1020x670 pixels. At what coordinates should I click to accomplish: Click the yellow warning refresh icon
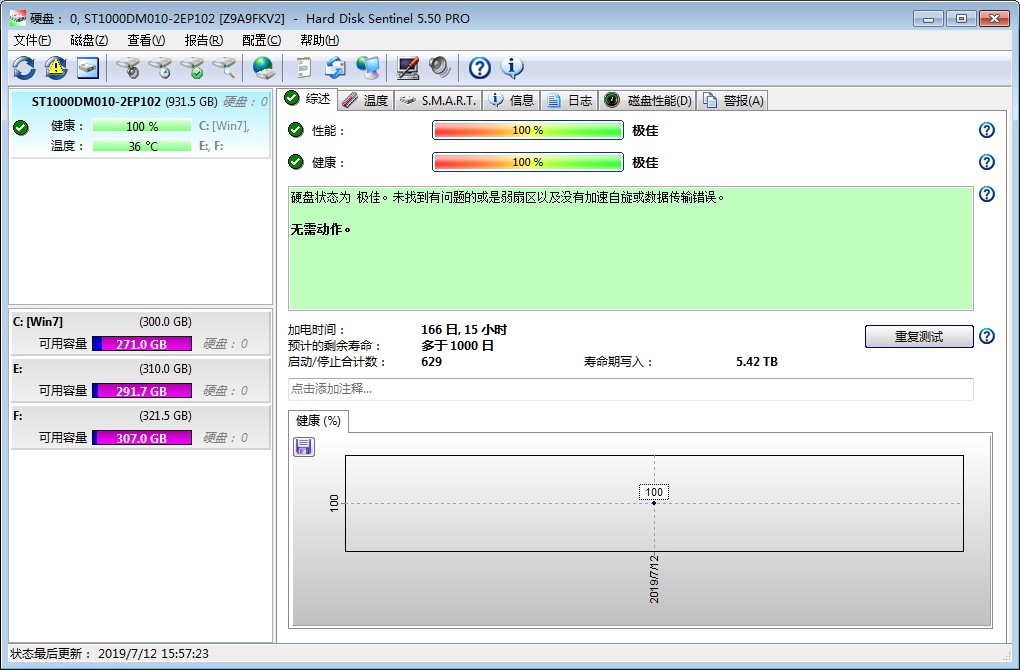56,68
